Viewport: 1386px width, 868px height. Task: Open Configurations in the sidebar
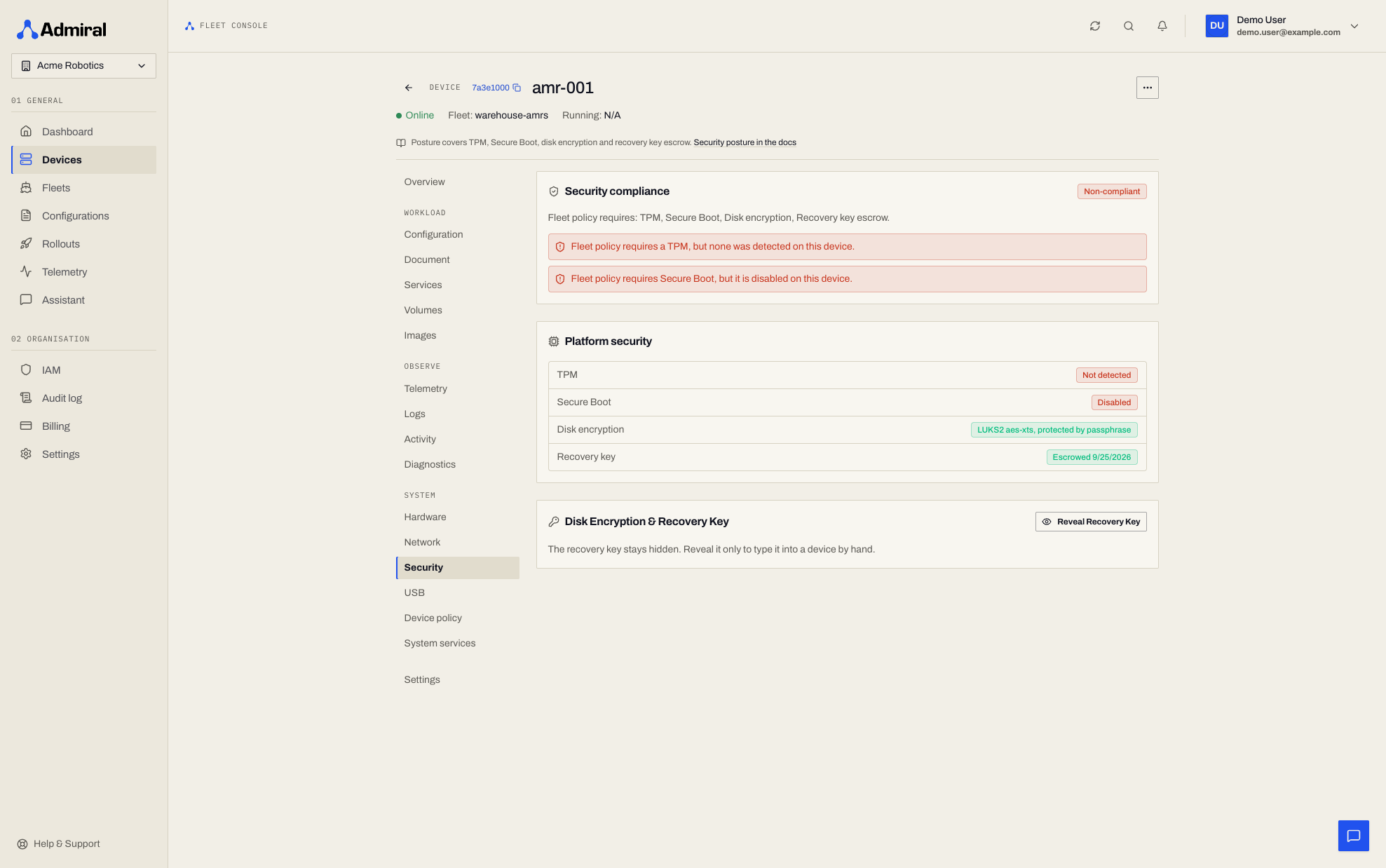click(x=83, y=216)
